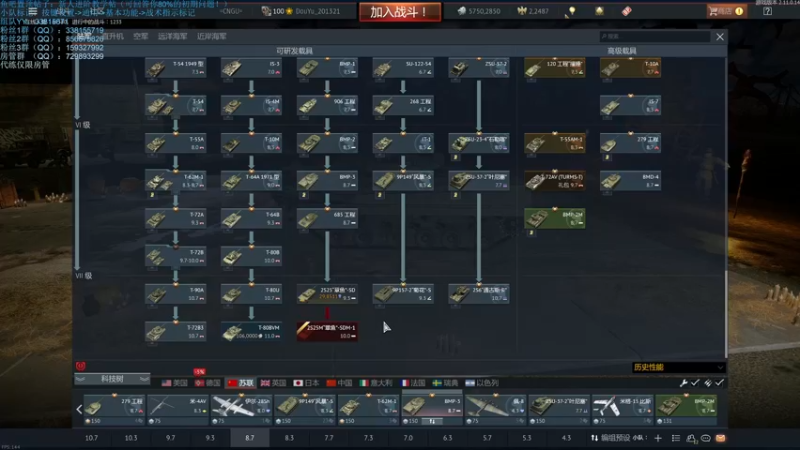Select the 4.3 lineup preset
The image size is (800, 450).
click(566, 438)
